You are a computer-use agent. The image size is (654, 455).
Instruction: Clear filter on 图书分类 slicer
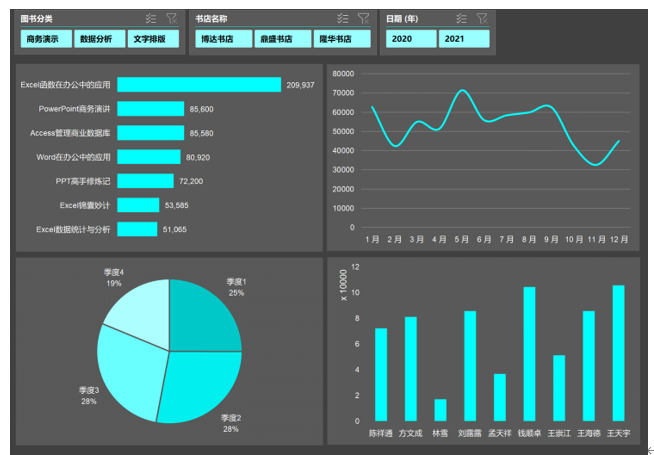pyautogui.click(x=171, y=18)
